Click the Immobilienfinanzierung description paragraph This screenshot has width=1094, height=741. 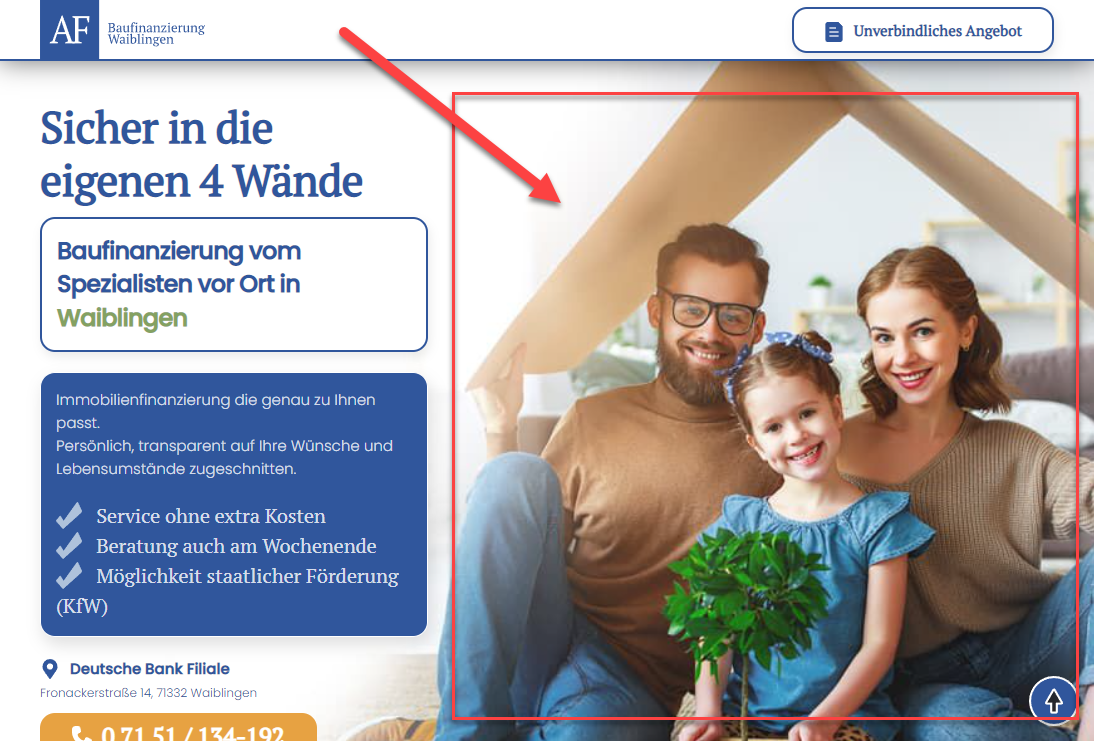pyautogui.click(x=225, y=434)
